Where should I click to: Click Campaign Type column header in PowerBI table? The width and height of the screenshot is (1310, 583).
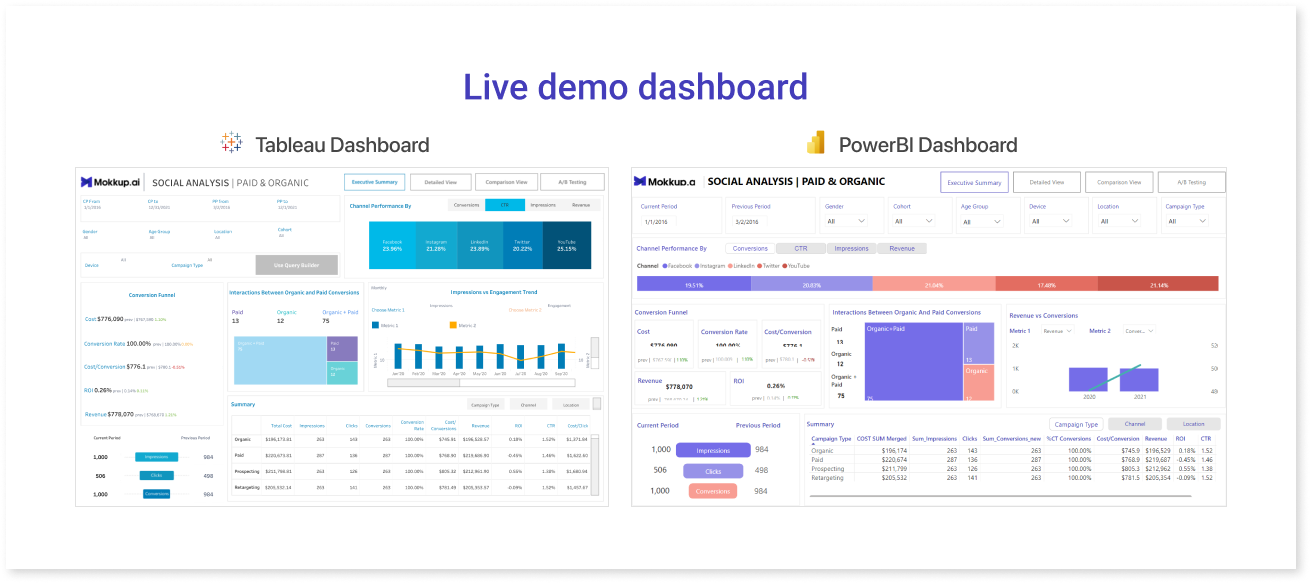pyautogui.click(x=831, y=438)
